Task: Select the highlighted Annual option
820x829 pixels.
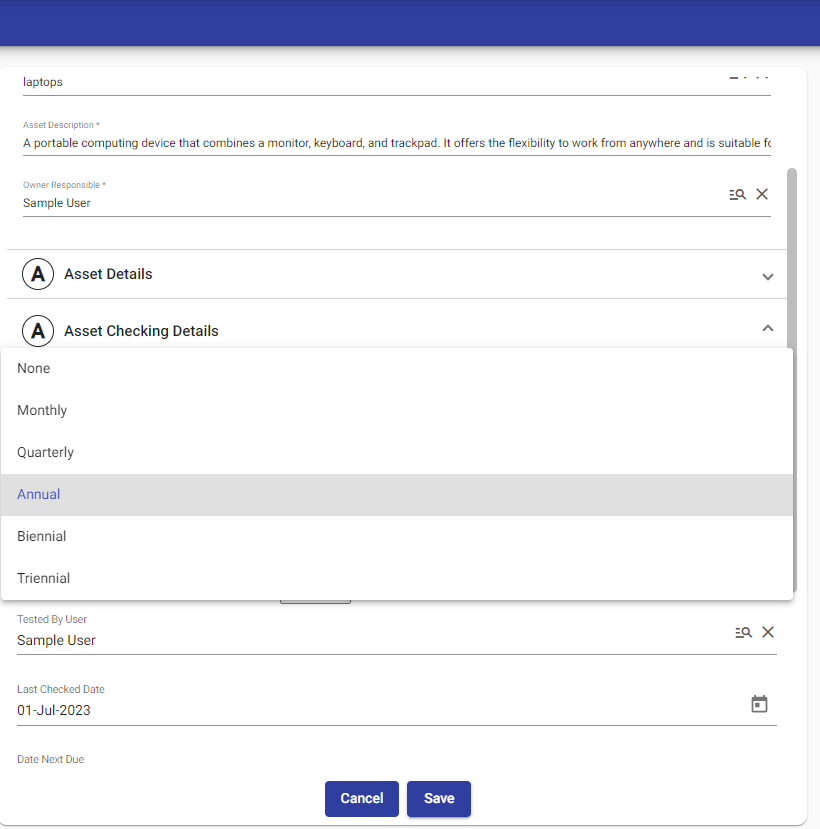Action: [39, 495]
